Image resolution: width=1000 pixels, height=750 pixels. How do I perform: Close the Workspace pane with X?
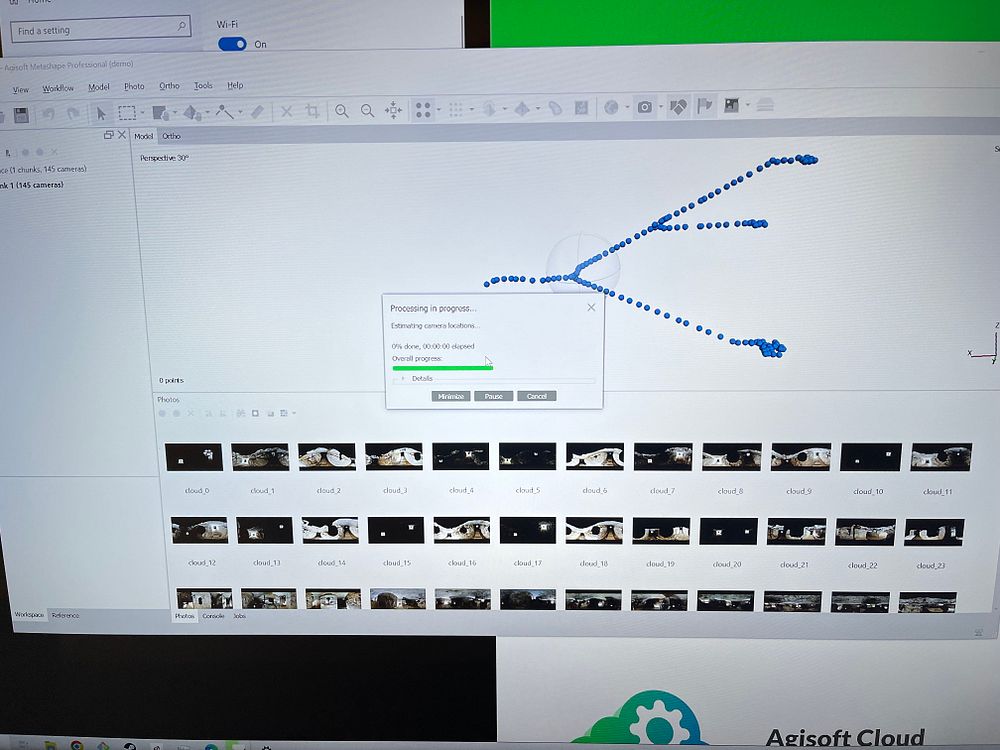tap(122, 135)
